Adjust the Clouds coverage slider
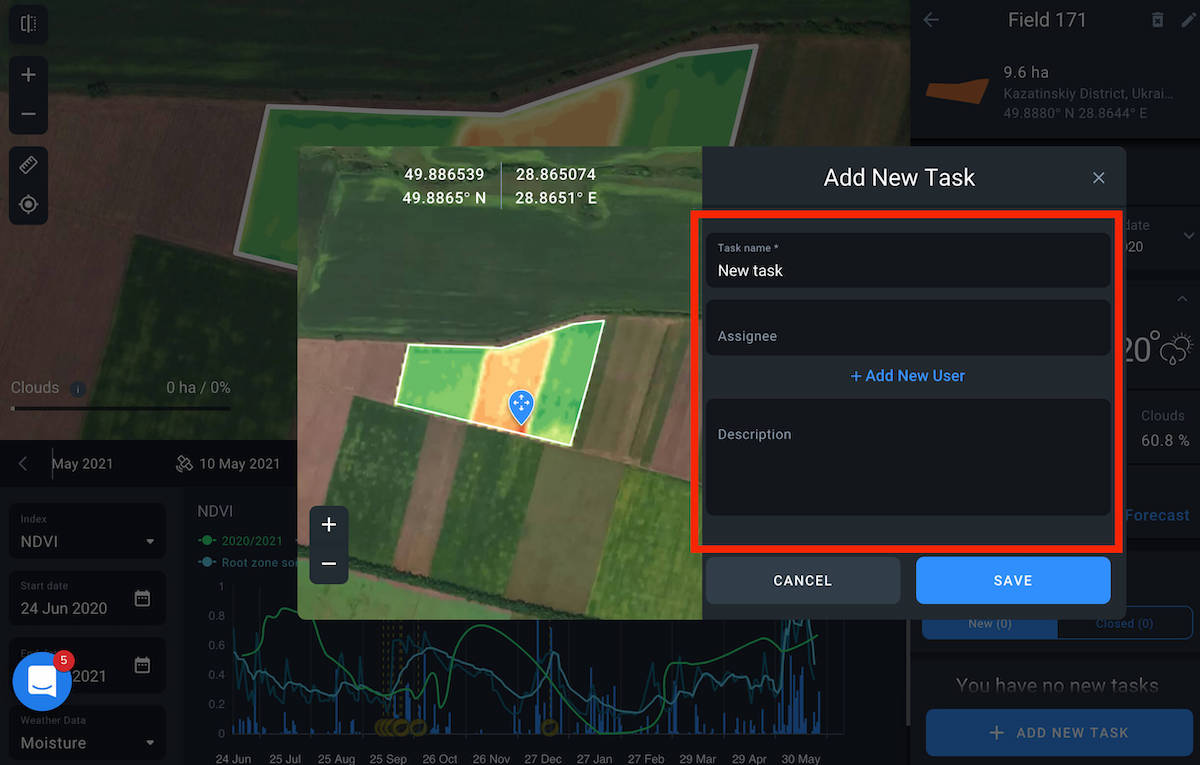This screenshot has width=1200, height=765. [120, 408]
